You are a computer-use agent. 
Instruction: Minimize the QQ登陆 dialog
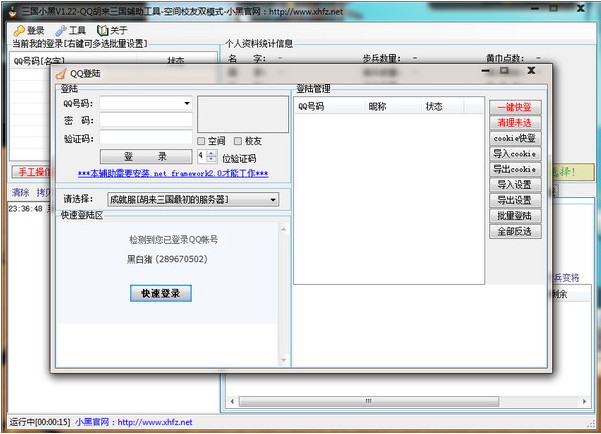(485, 71)
